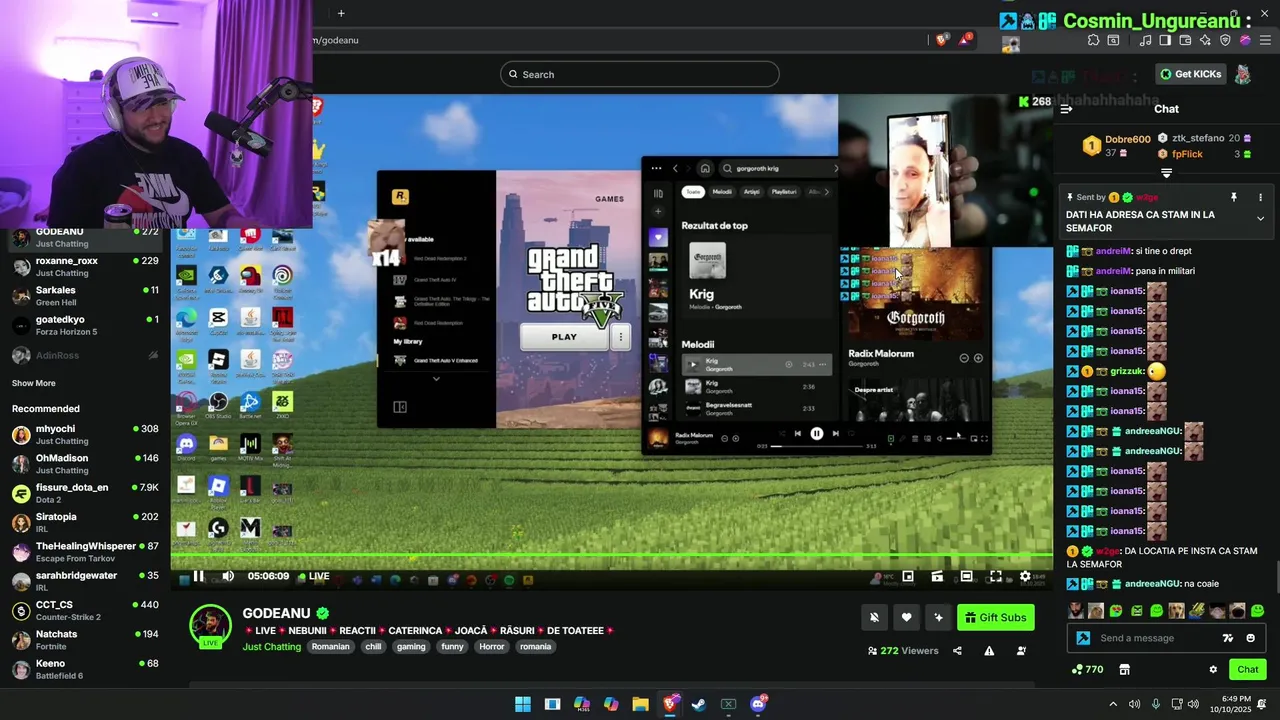This screenshot has width=1280, height=720.
Task: Open stream player settings gear
Action: tap(1025, 576)
